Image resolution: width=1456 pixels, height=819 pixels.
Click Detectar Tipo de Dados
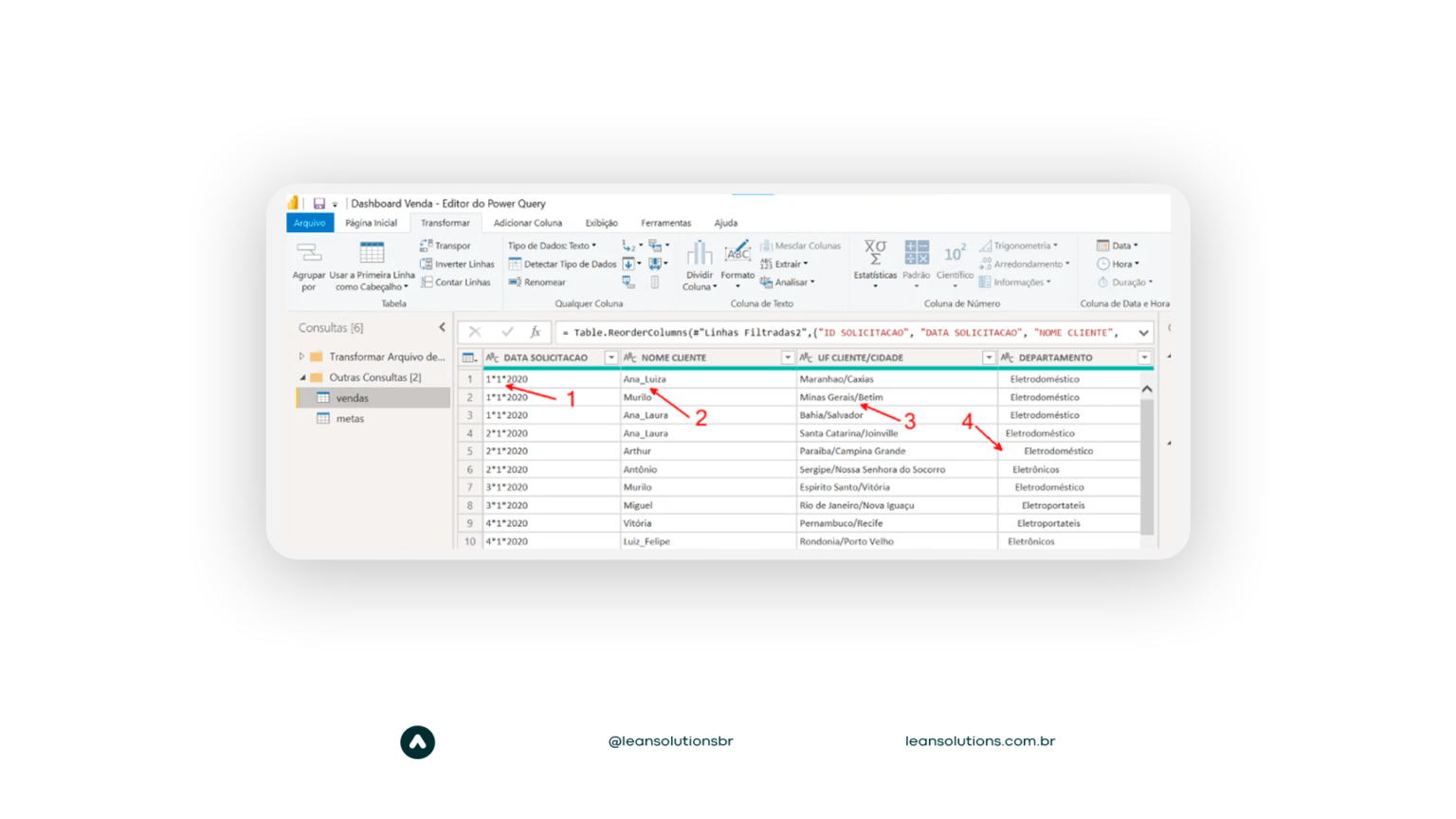[x=560, y=264]
